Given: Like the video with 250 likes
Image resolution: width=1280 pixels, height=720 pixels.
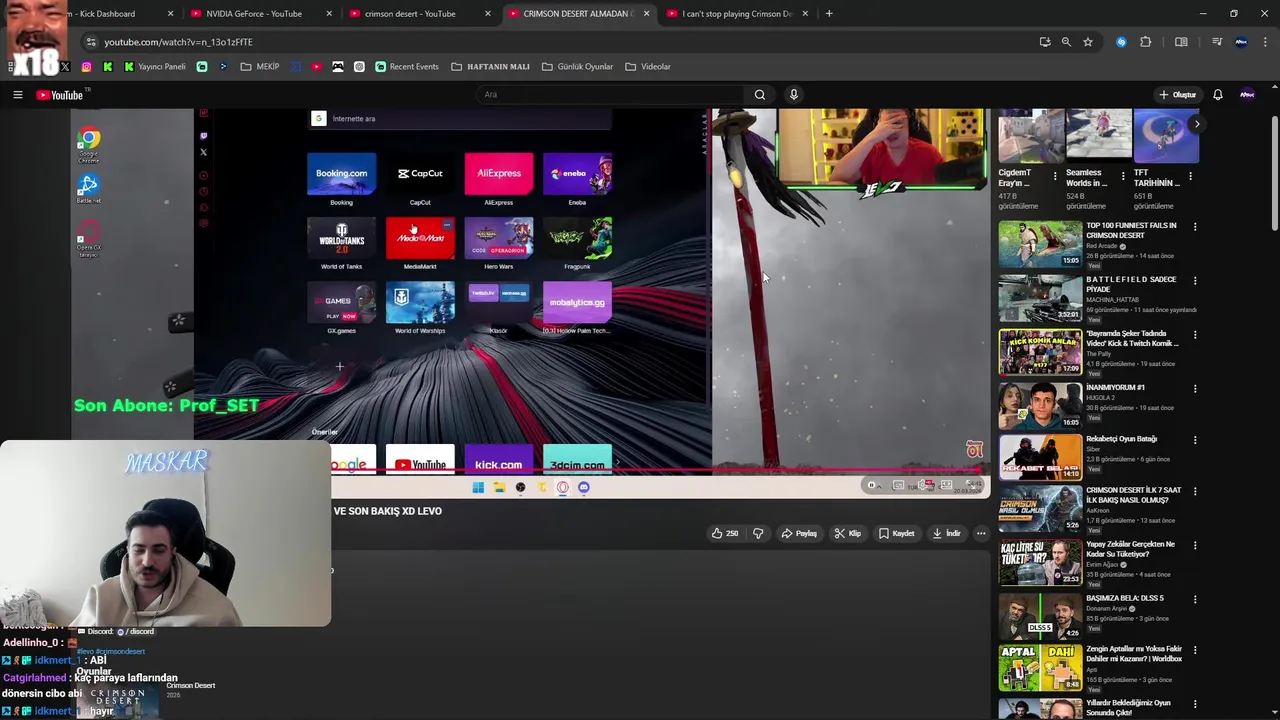Looking at the screenshot, I should click(725, 534).
